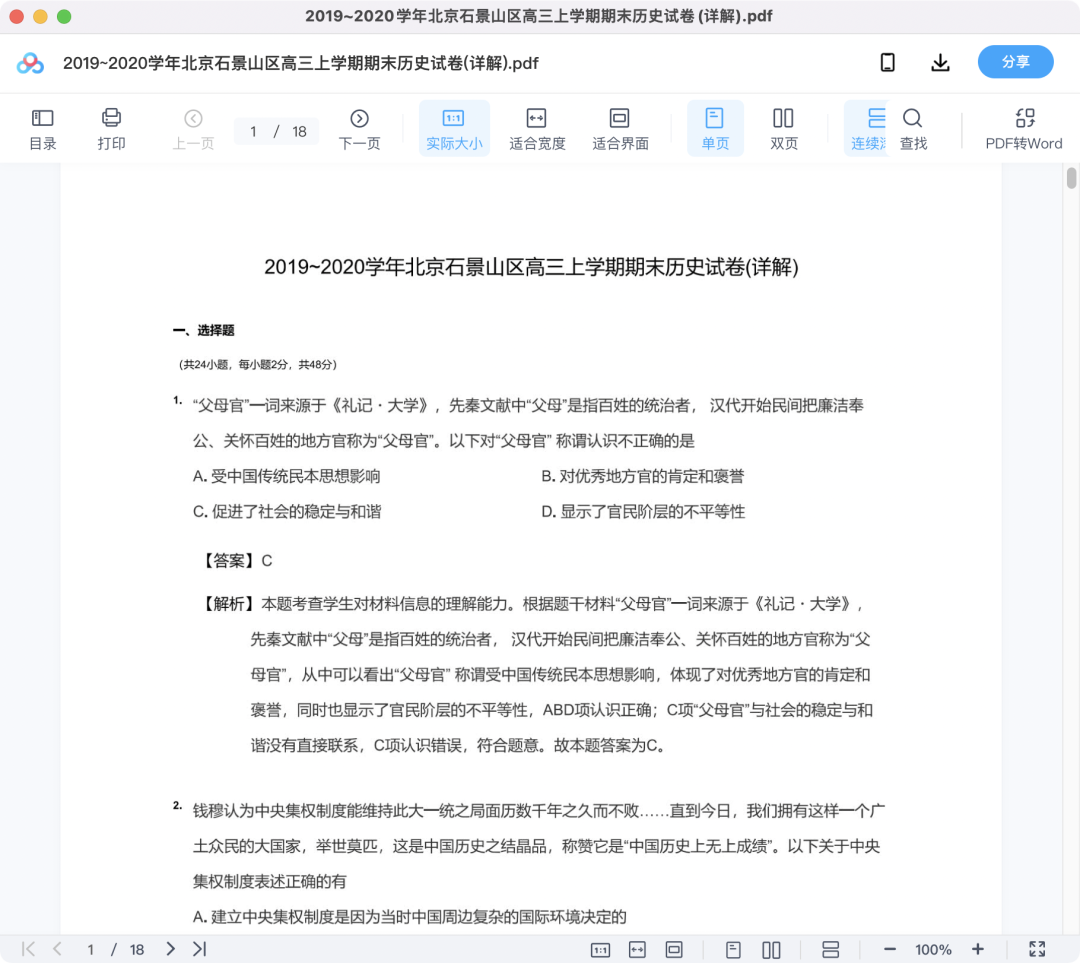Click PDF转Word conversion tool
Image resolution: width=1080 pixels, height=963 pixels.
coord(1024,129)
